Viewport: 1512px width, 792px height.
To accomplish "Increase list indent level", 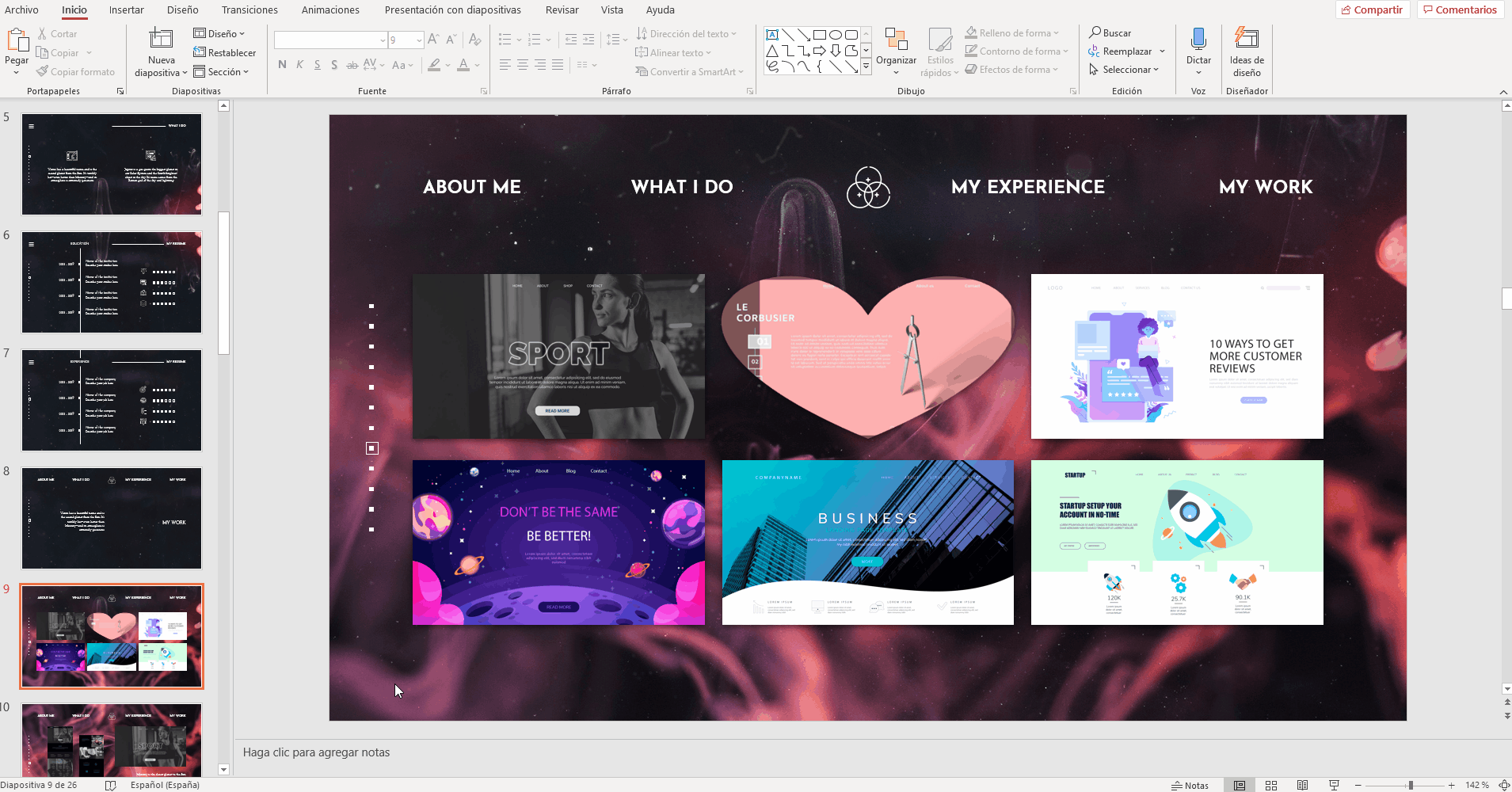I will [588, 40].
